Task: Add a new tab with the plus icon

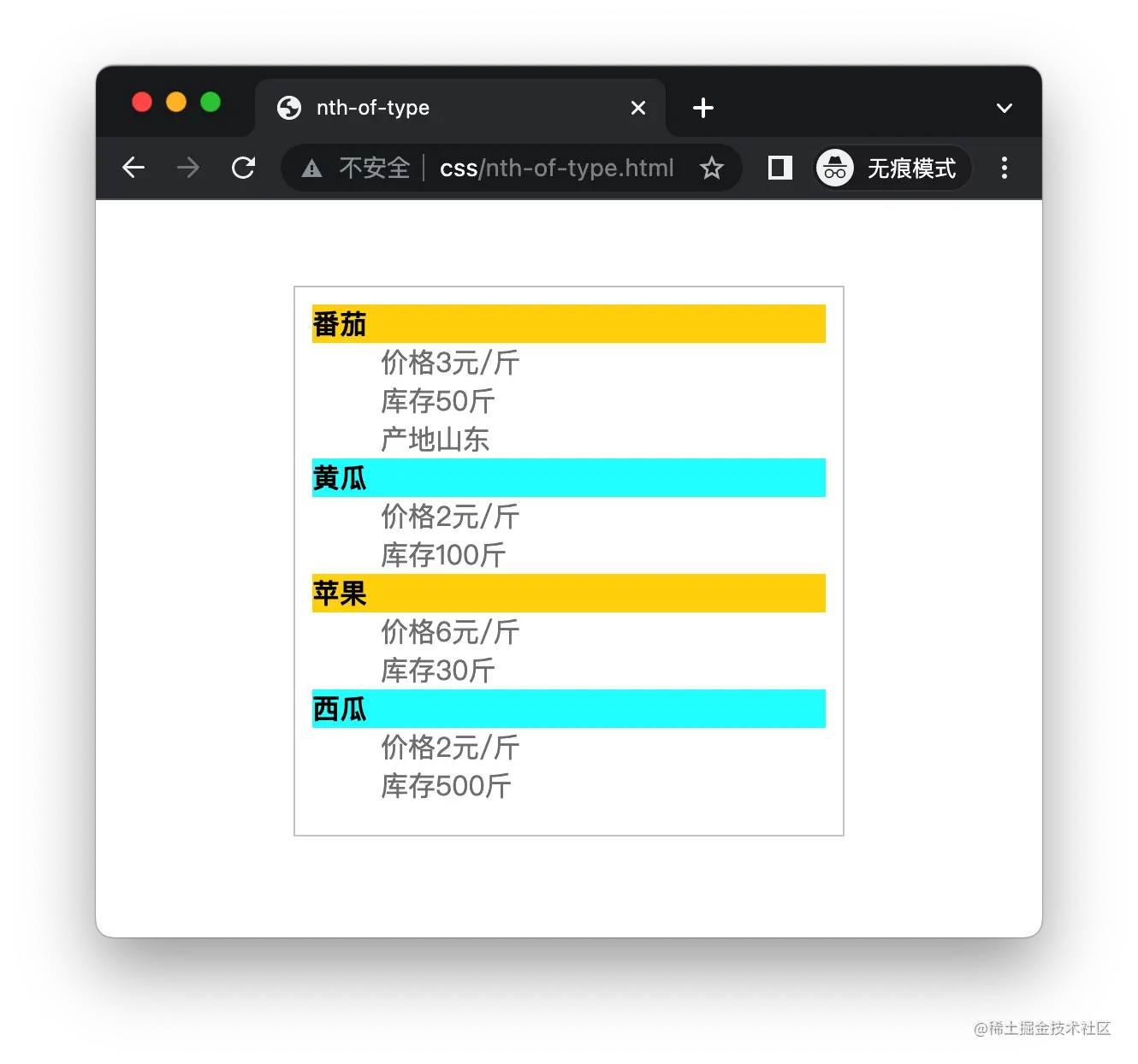Action: [703, 108]
